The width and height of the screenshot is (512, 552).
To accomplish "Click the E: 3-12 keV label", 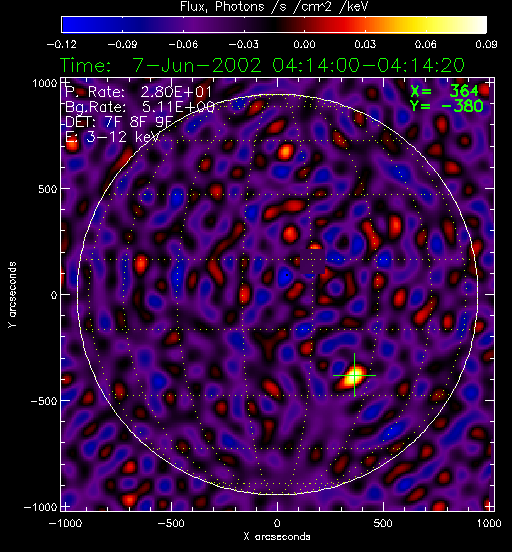I will pos(112,137).
